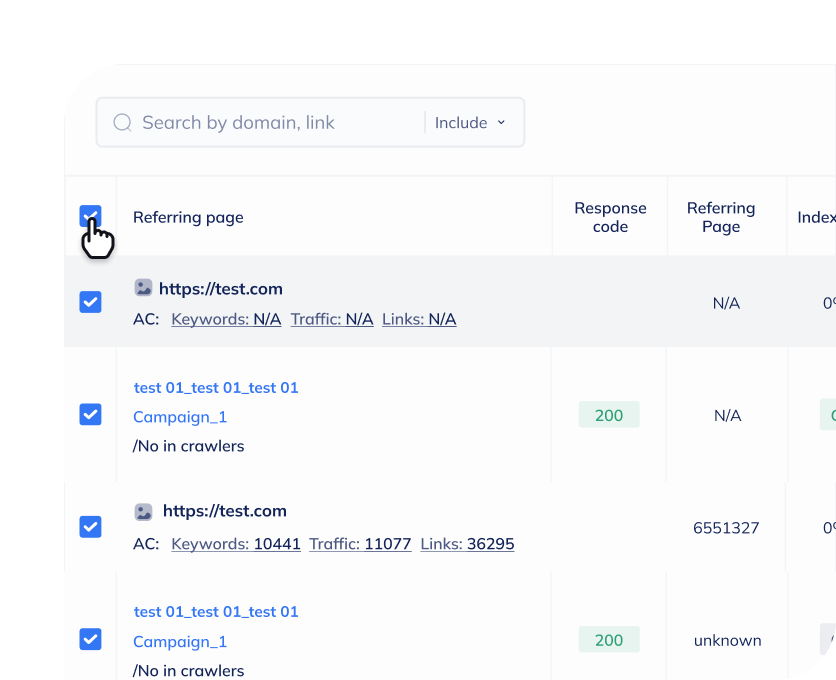The width and height of the screenshot is (836, 680).
Task: Open the Traffic: N/A link
Action: (x=332, y=319)
